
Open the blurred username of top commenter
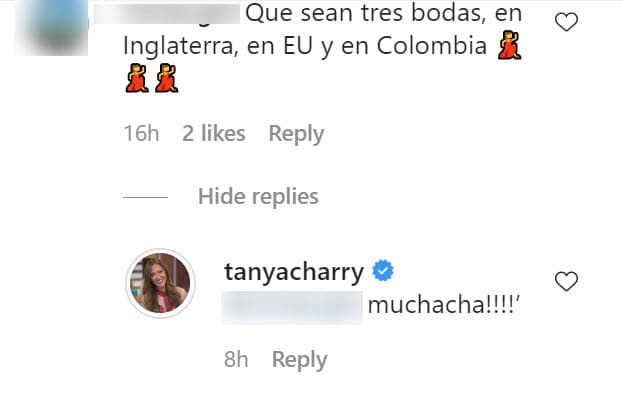[167, 14]
